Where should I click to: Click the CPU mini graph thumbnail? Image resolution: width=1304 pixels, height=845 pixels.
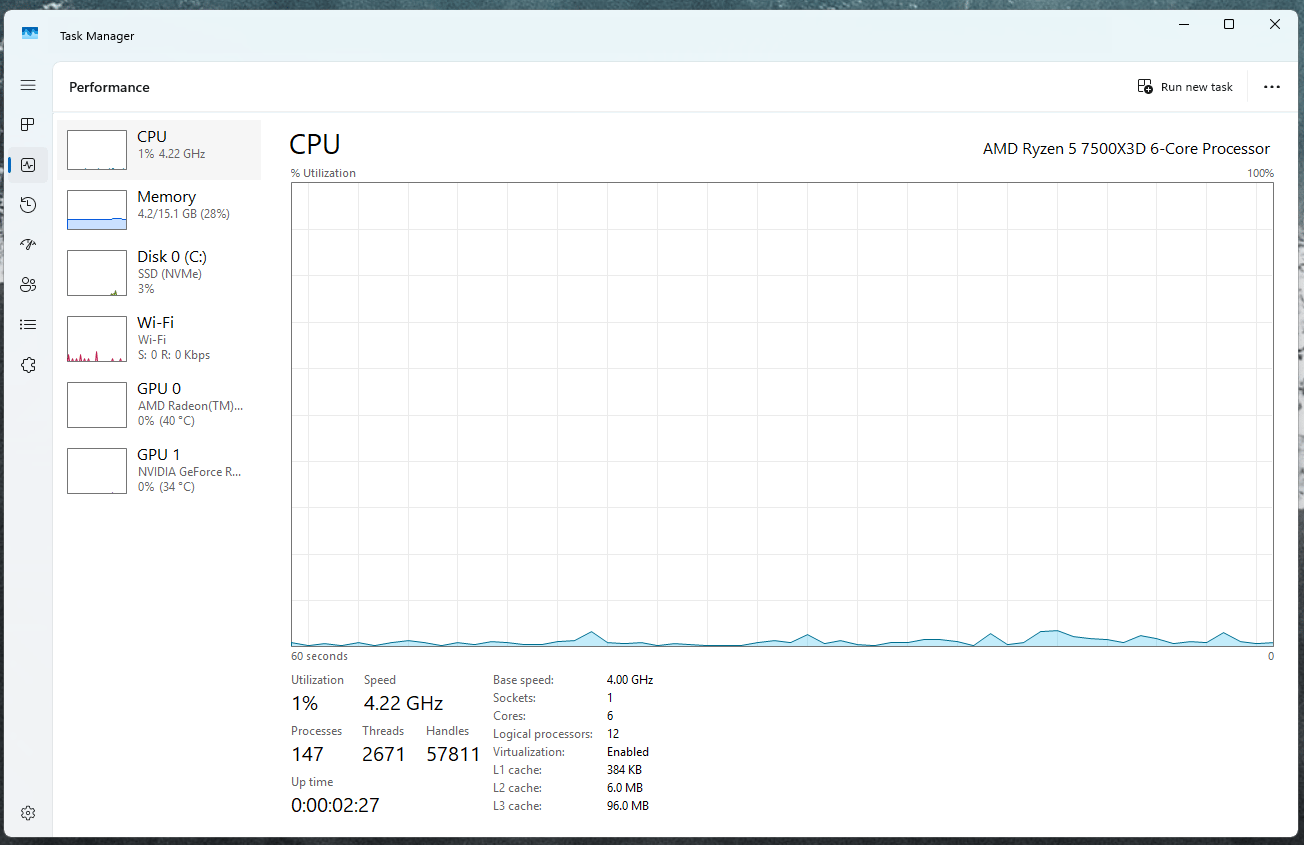(x=97, y=150)
